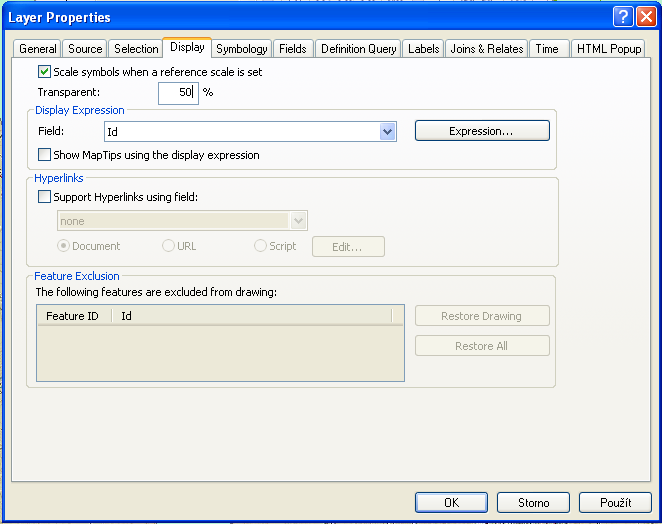Select the Script radio button
662x524 pixels.
(x=260, y=246)
